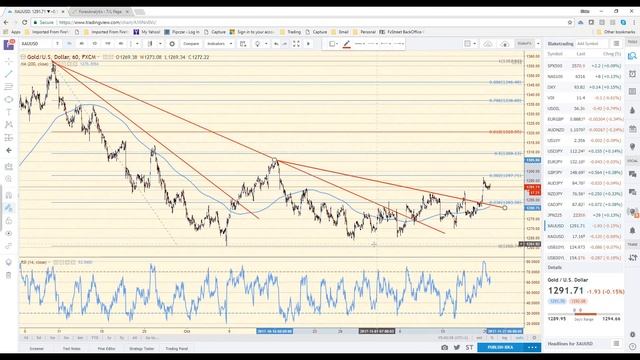Open the ideas bulb icon in right sidebar
Screen dimensions: 640x360
(x=632, y=147)
